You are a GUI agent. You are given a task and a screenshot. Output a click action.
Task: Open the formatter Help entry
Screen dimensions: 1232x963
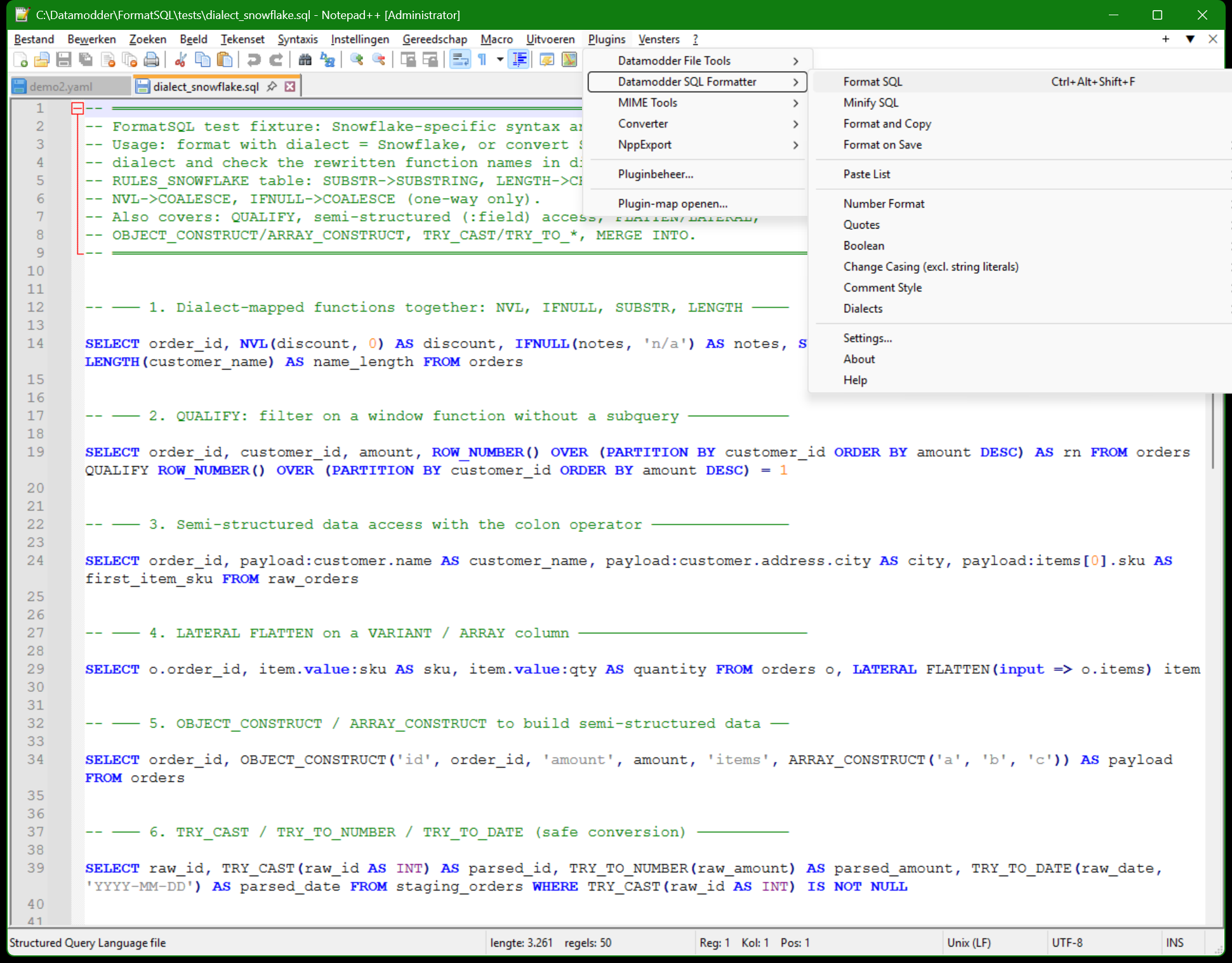click(x=1022, y=380)
